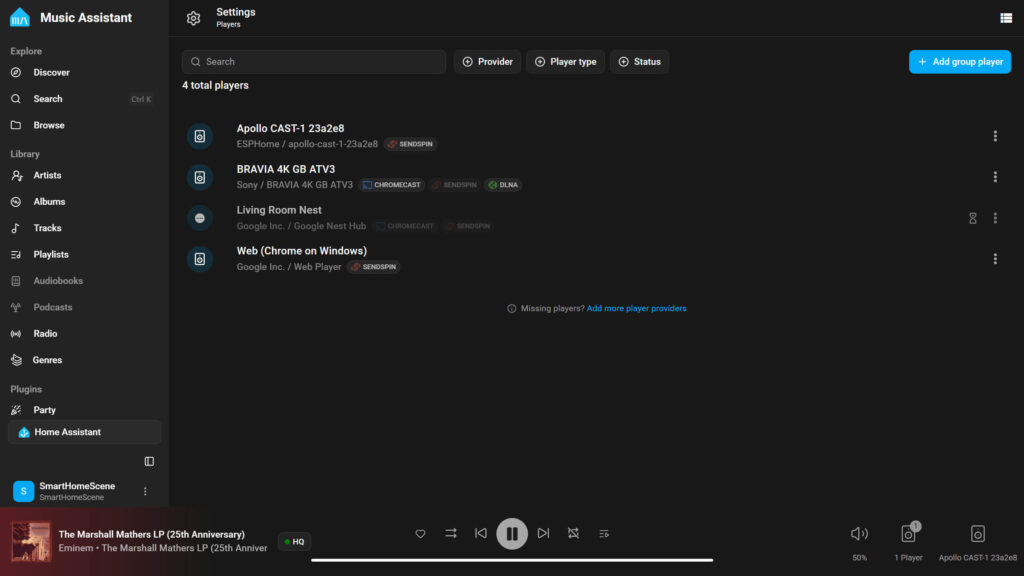Click the Living Room Nest disabled icon

[200, 218]
